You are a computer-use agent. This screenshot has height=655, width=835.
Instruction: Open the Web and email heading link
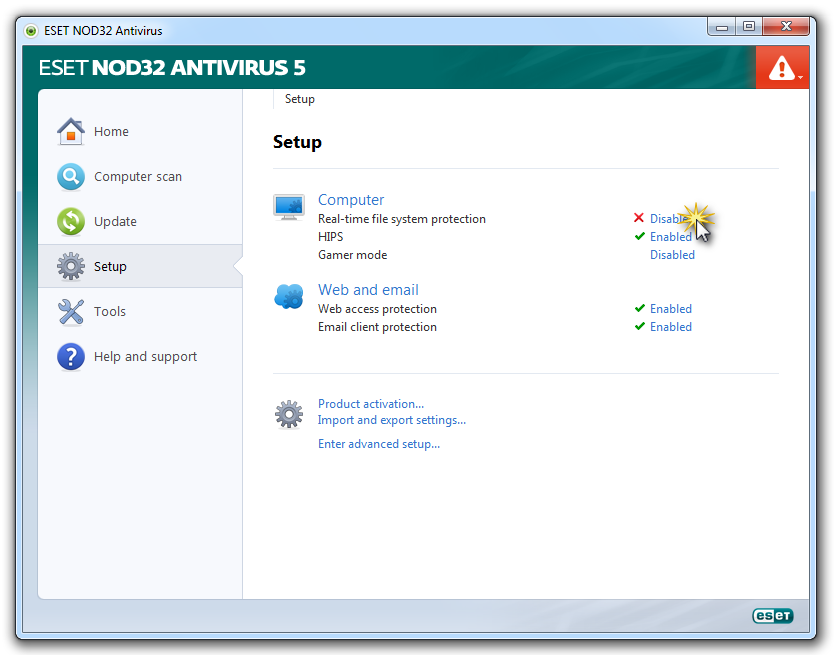pyautogui.click(x=368, y=290)
